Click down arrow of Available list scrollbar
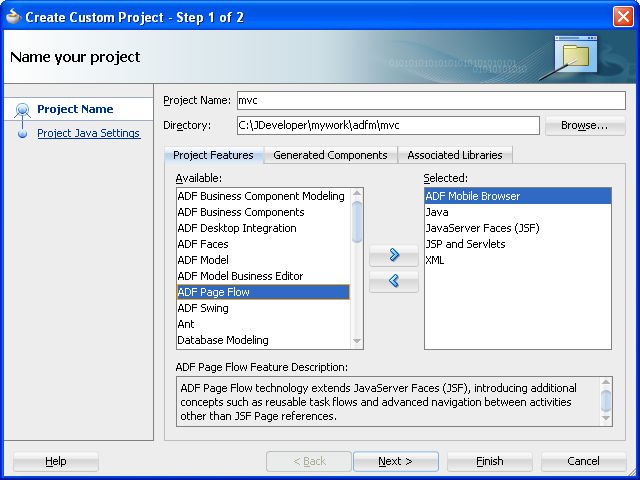This screenshot has width=640, height=480. pos(357,341)
